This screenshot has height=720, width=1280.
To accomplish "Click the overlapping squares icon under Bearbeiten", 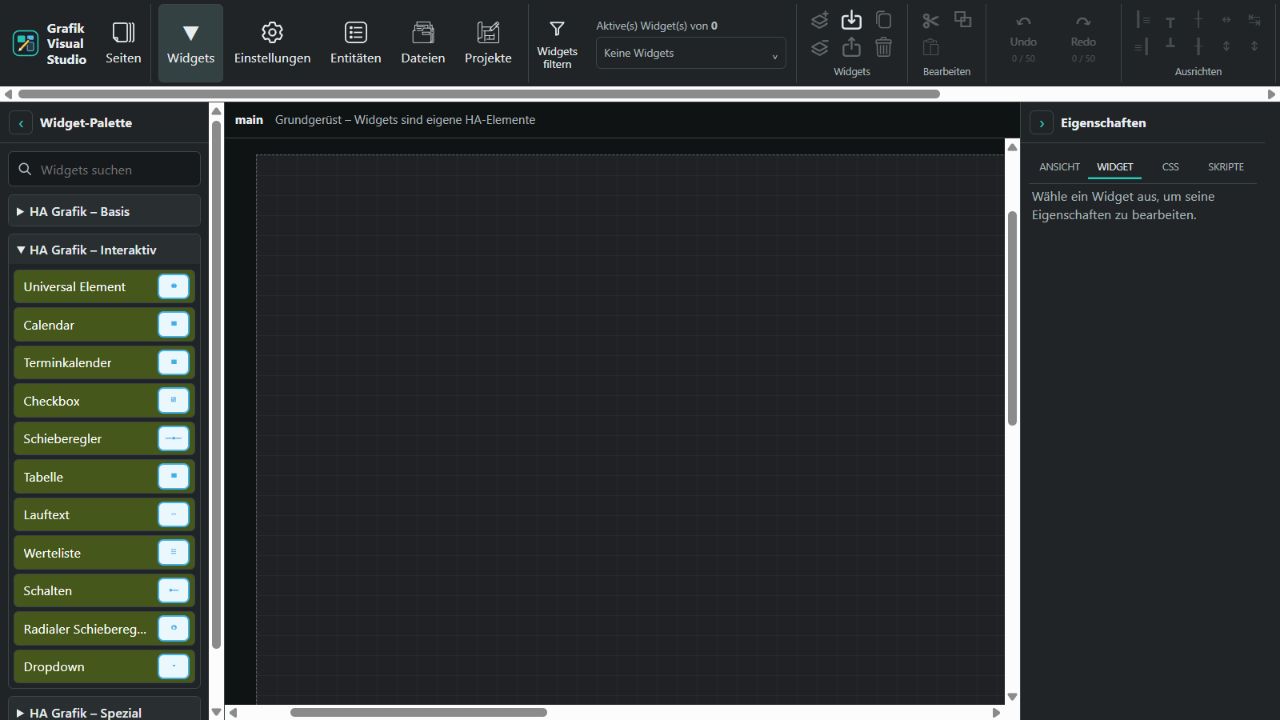I will point(963,20).
